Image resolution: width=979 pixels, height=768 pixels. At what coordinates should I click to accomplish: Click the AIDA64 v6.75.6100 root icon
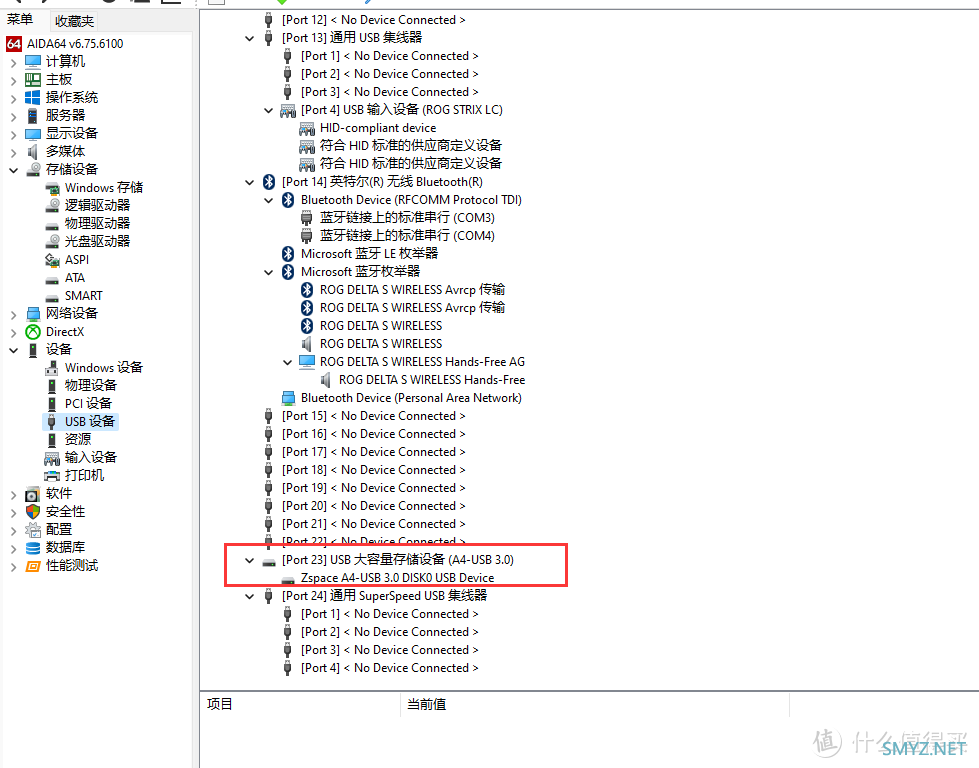(x=14, y=44)
